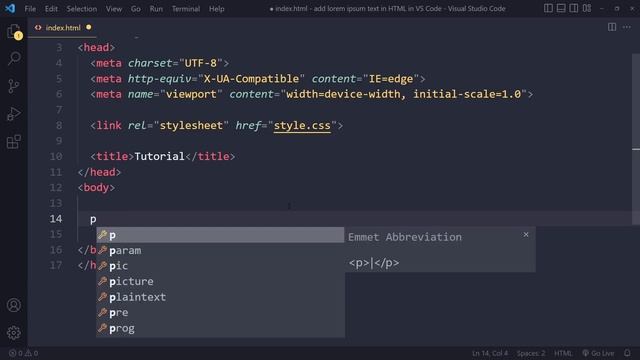Screen dimensions: 640x360
Task: Click the unsaved dot on index.html tab
Action: (89, 27)
